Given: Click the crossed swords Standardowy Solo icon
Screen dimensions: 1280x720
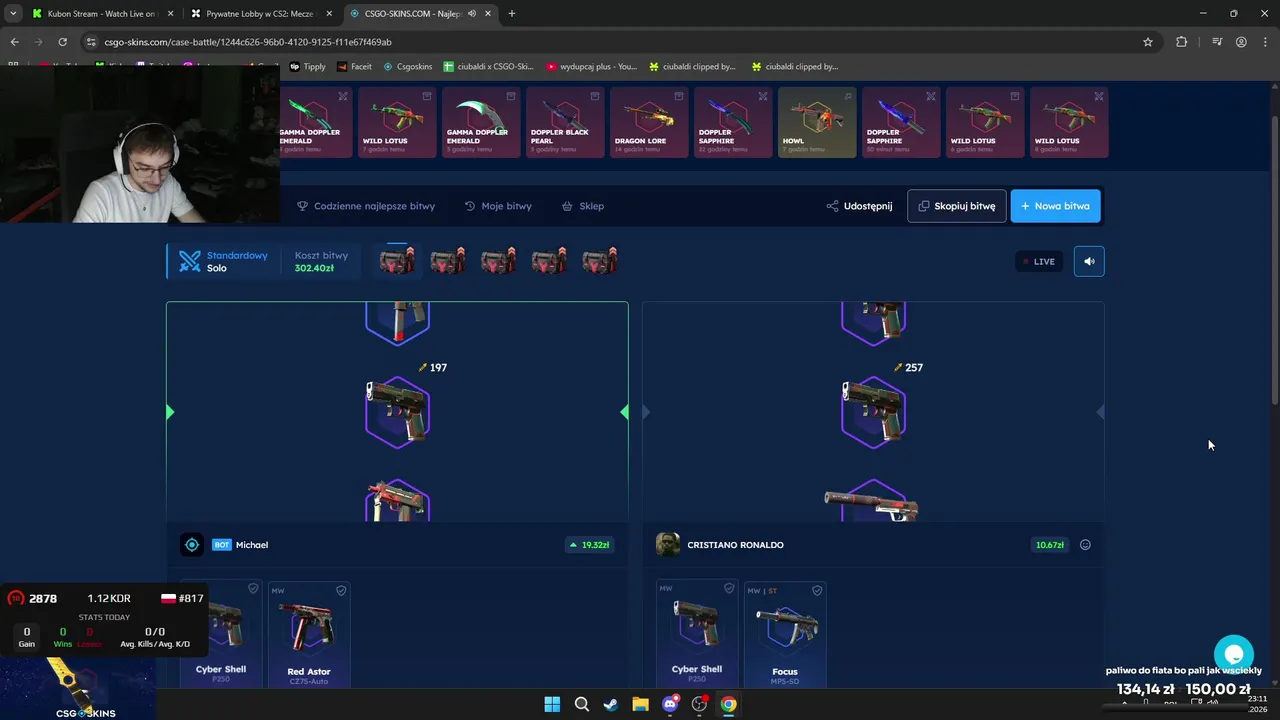Looking at the screenshot, I should pos(190,261).
